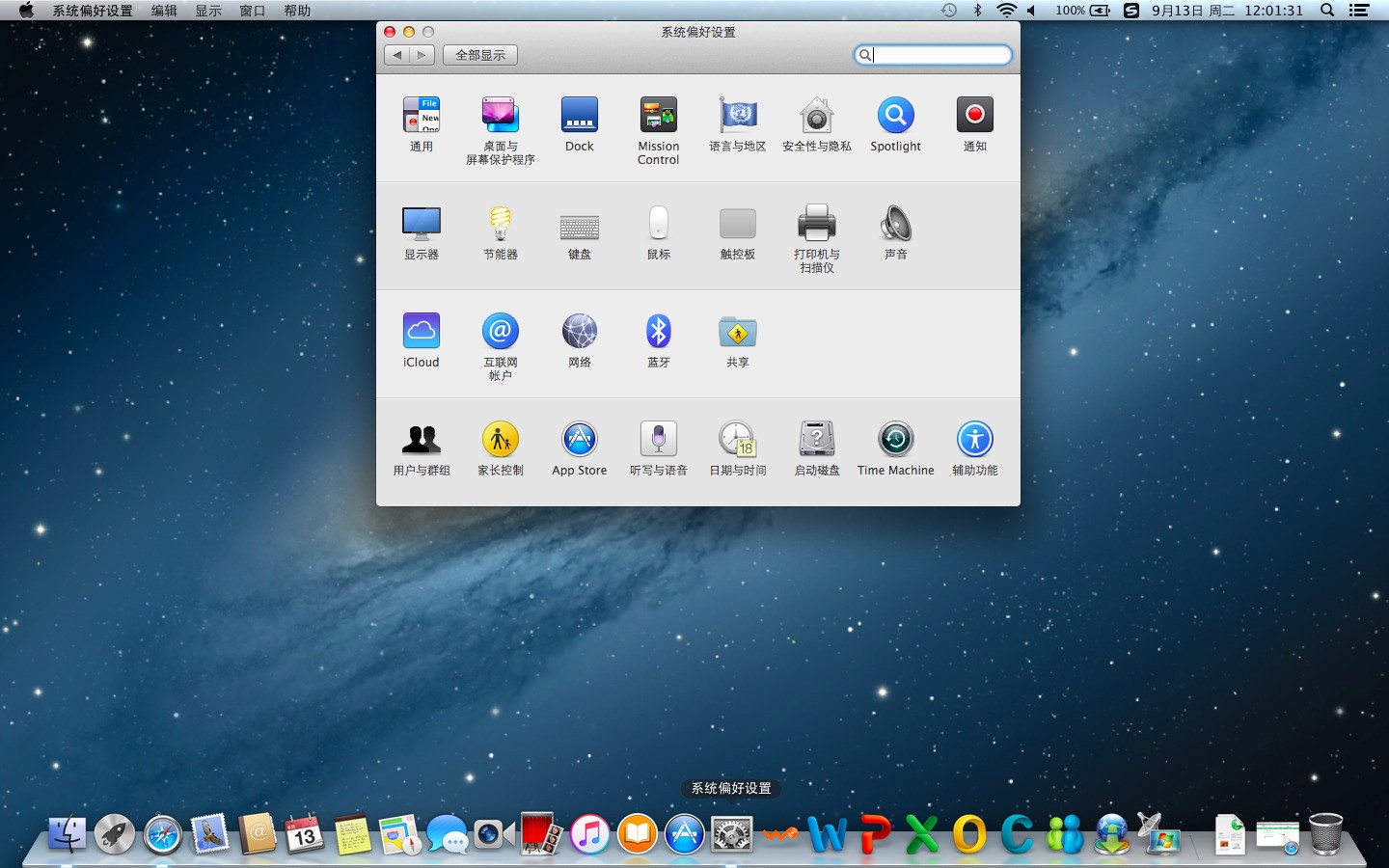This screenshot has height=868, width=1389.
Task: Open the 显示 (View) menu
Action: tap(208, 11)
